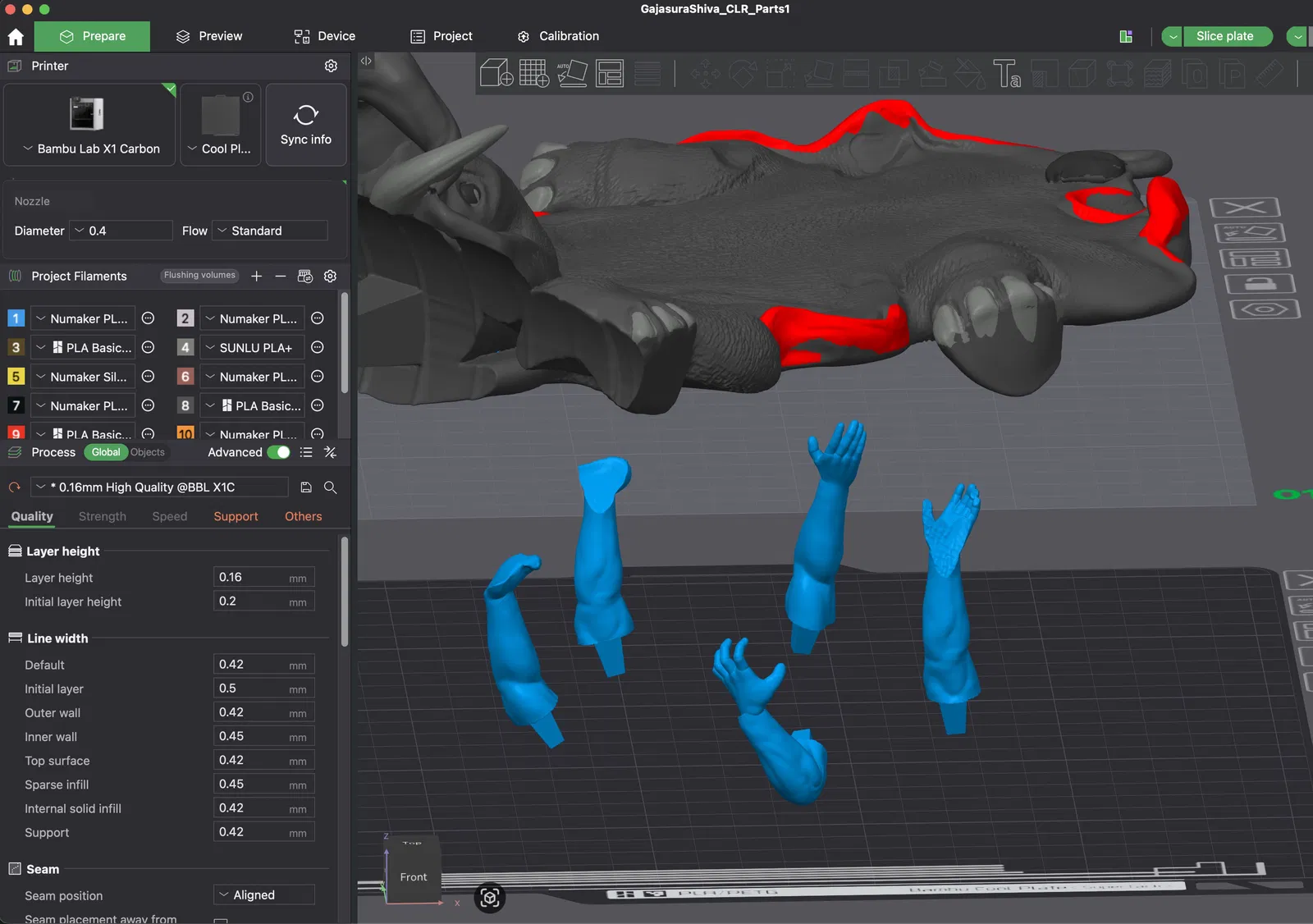The width and height of the screenshot is (1313, 924).
Task: Toggle the Advanced mode switch
Action: click(279, 452)
